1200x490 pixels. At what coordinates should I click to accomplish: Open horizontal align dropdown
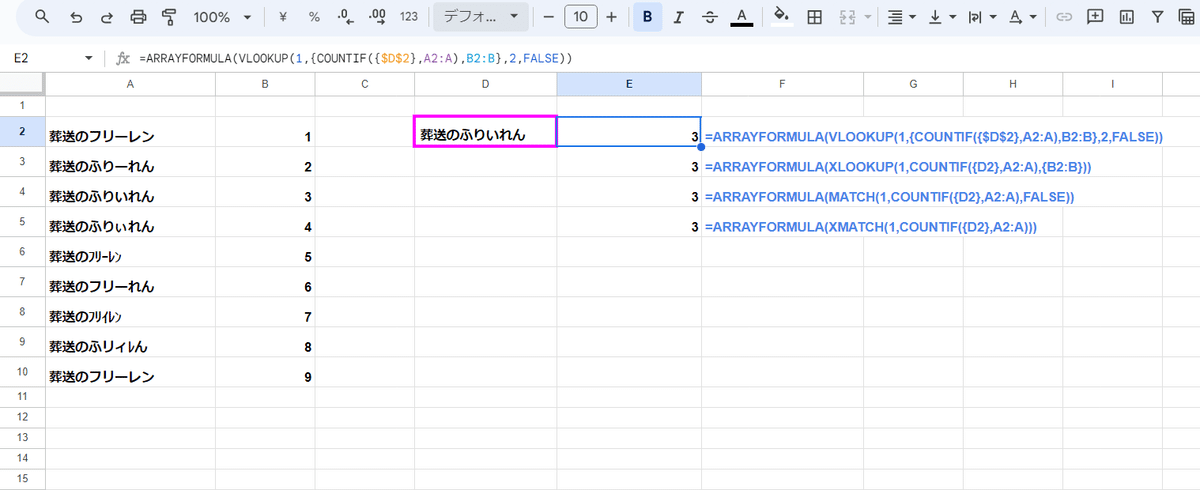coord(901,17)
